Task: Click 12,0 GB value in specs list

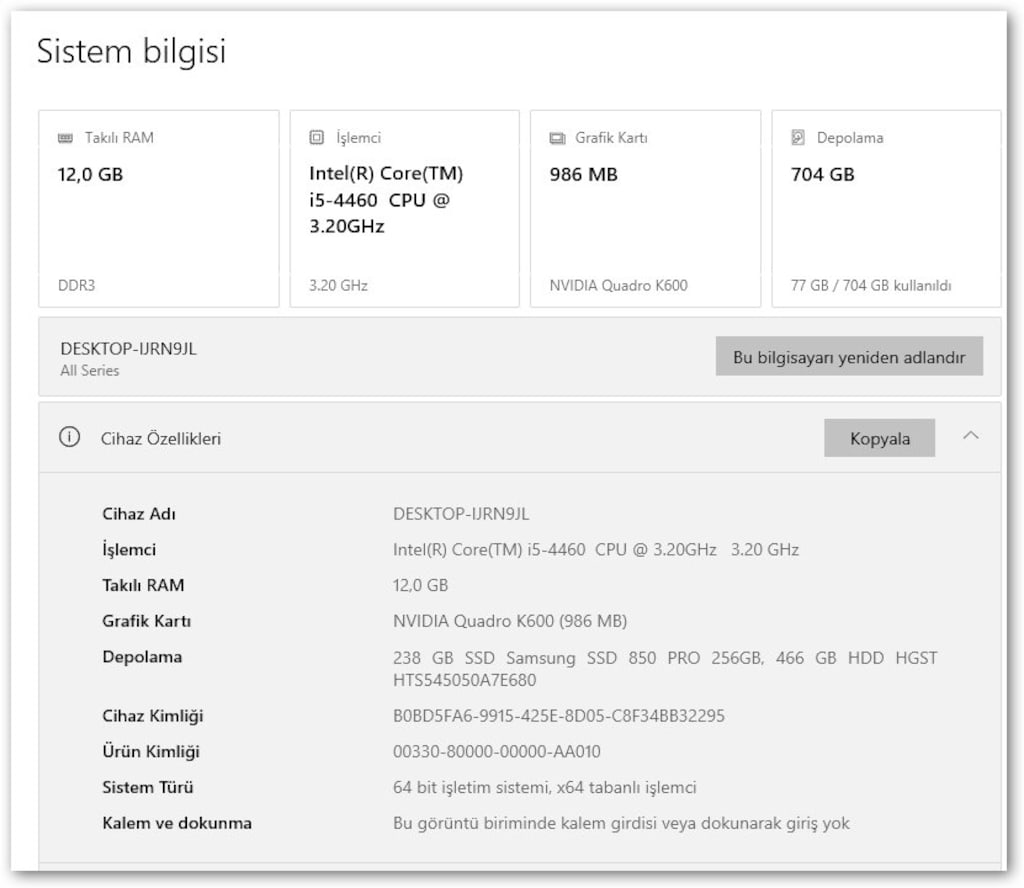Action: (421, 585)
